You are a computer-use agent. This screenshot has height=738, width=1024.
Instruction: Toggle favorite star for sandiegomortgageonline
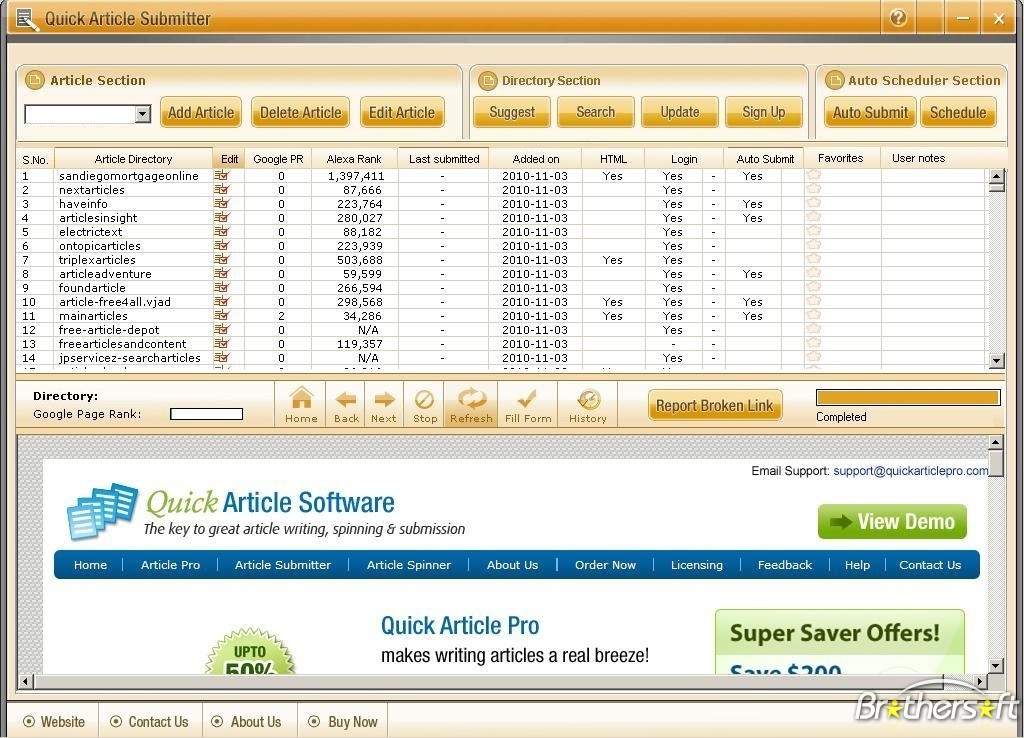tap(813, 174)
